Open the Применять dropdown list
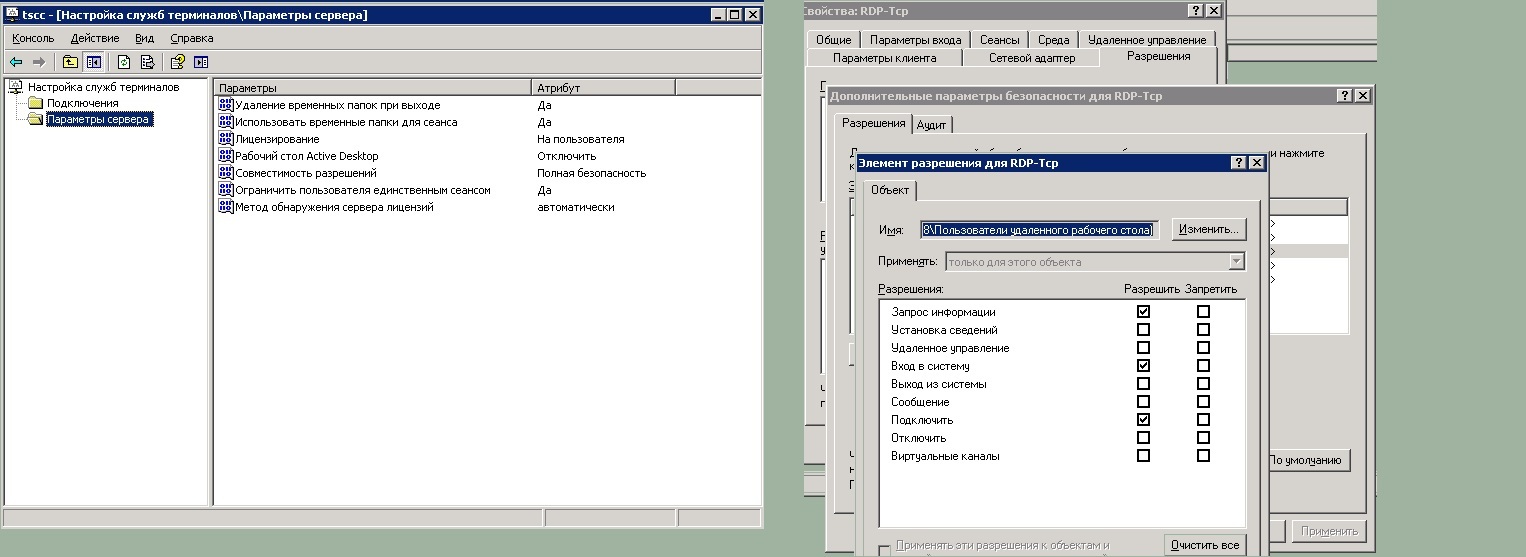 click(1237, 262)
